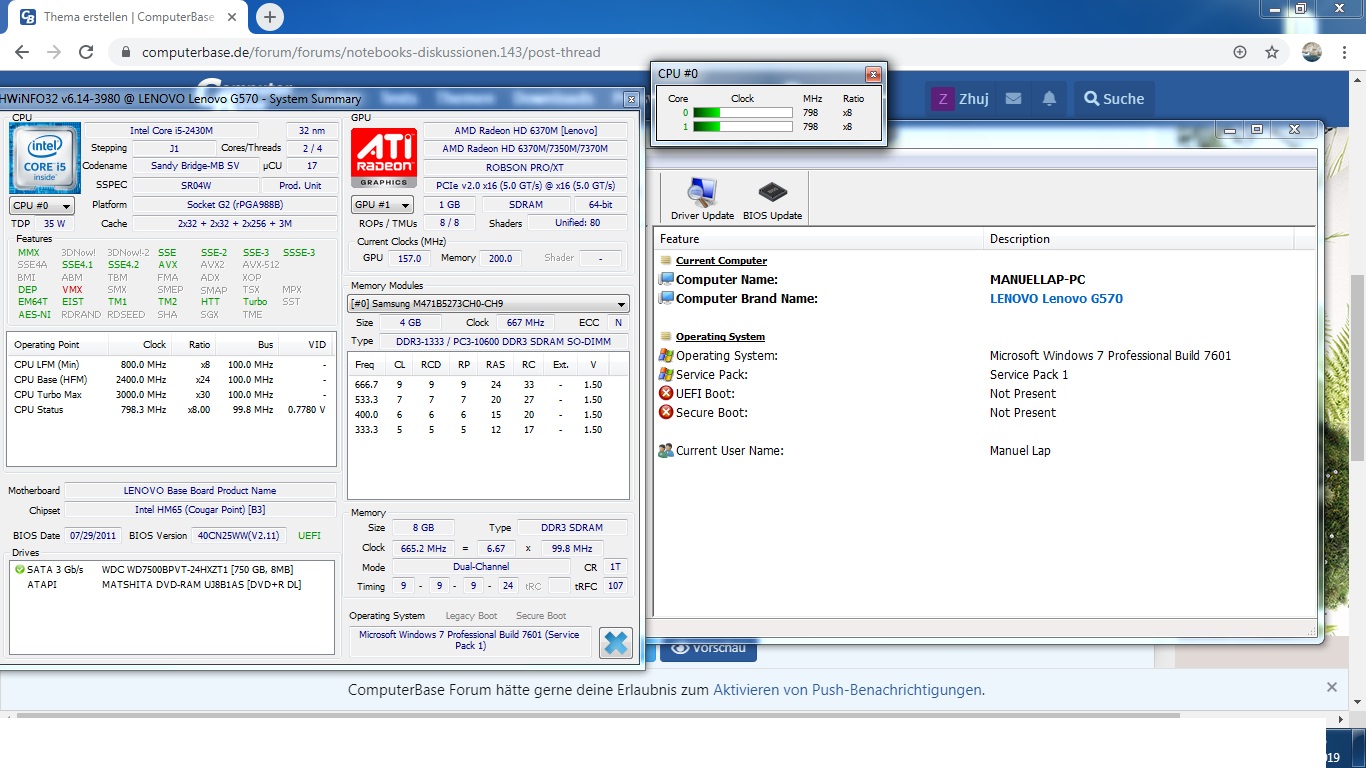Click the Socket G2 (rPGA988B) platform field
1366x768 pixels.
click(235, 205)
